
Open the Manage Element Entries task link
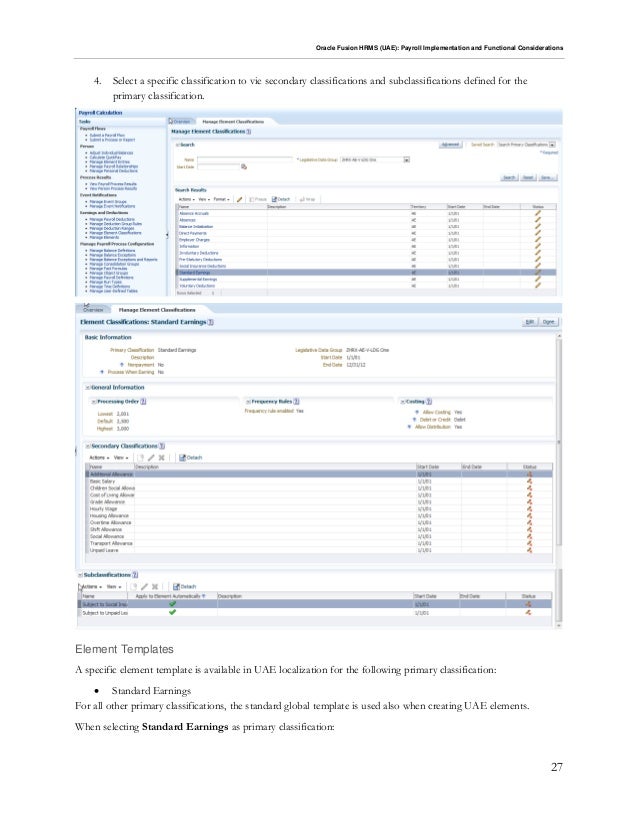coord(110,162)
